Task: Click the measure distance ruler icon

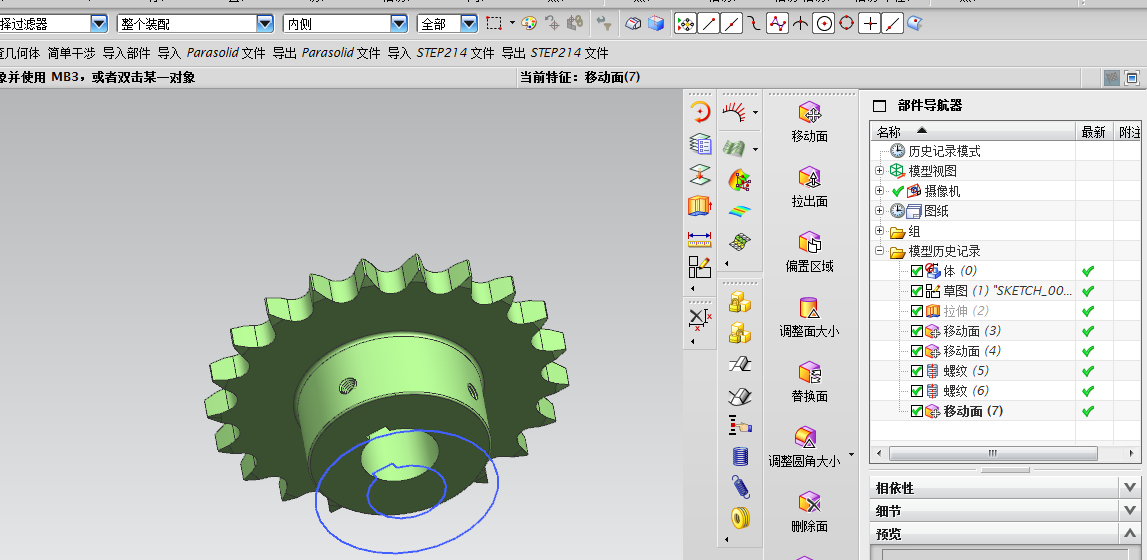Action: [699, 238]
